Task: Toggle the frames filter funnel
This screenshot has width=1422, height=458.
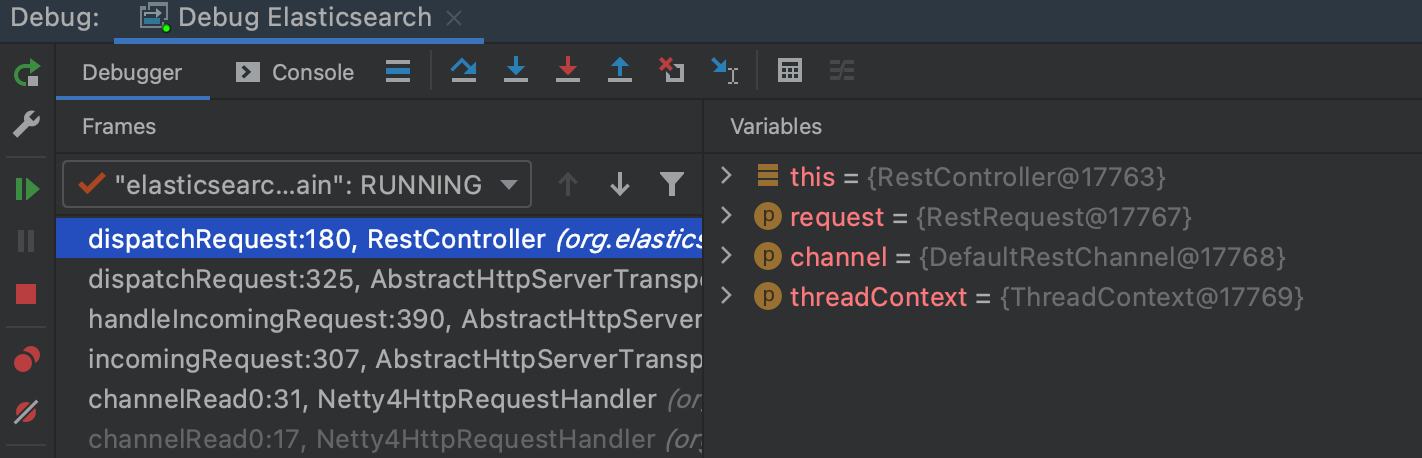Action: point(672,184)
